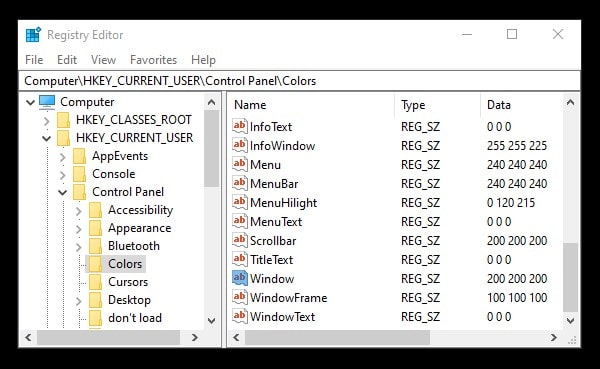Collapse the Control Panel key
This screenshot has width=600, height=369.
click(x=62, y=192)
